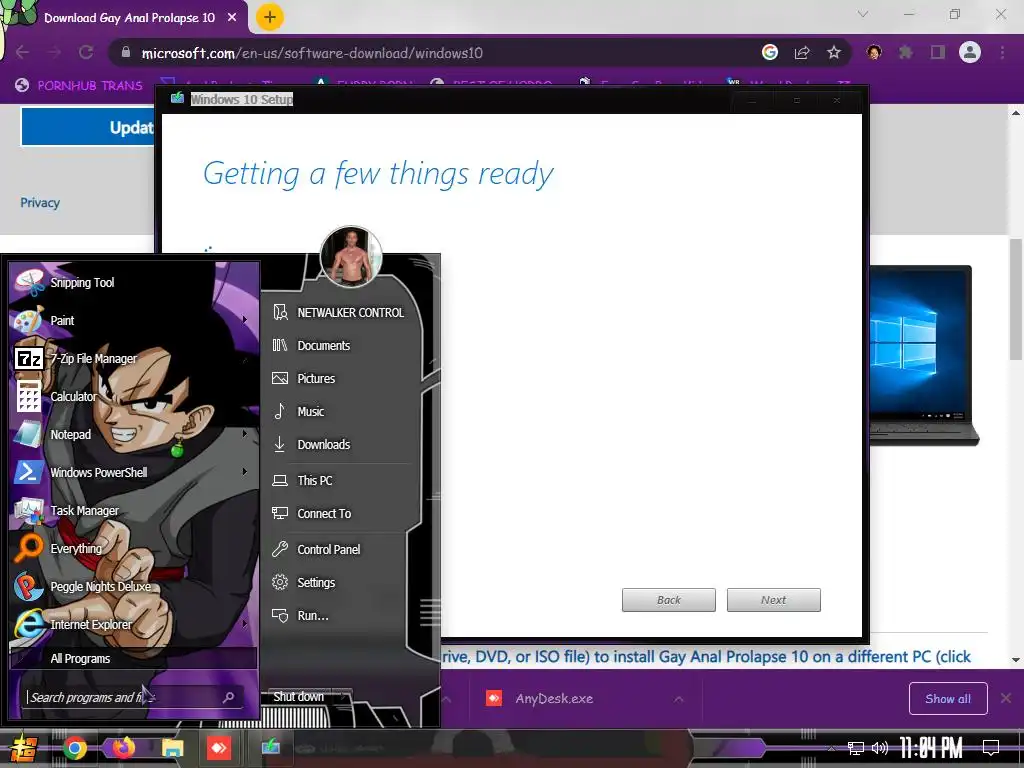Click Show all downloads button
The width and height of the screenshot is (1024, 768).
pyautogui.click(x=948, y=699)
